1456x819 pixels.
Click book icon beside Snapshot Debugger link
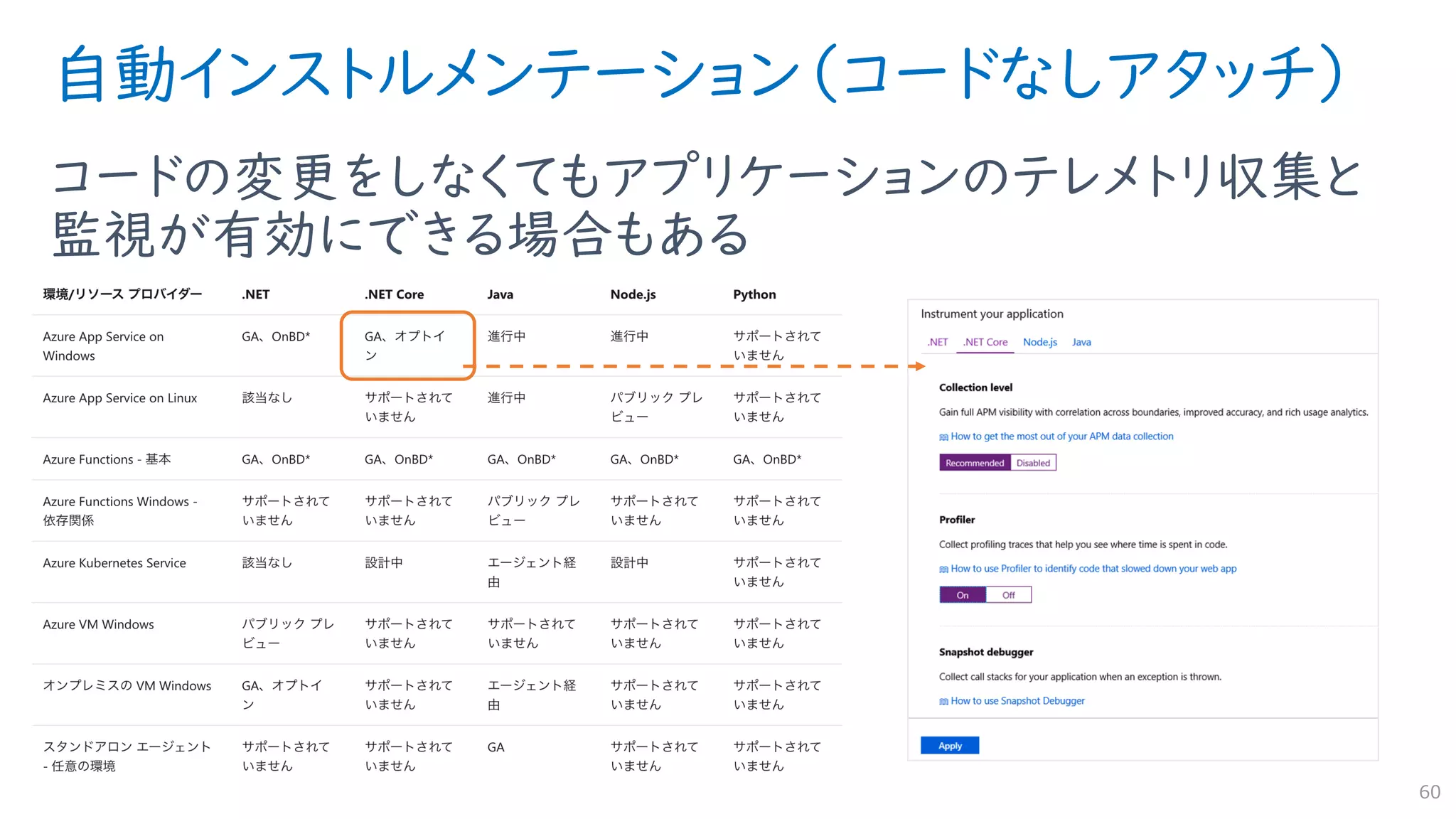click(943, 702)
